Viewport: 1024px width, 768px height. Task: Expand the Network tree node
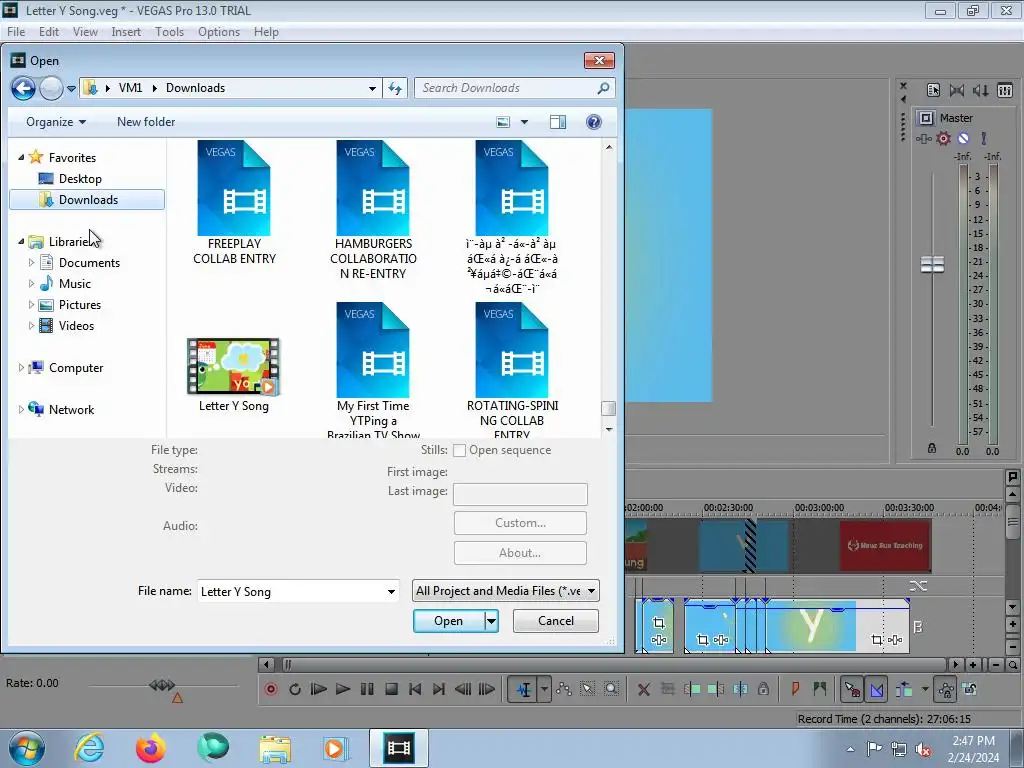pyautogui.click(x=21, y=409)
